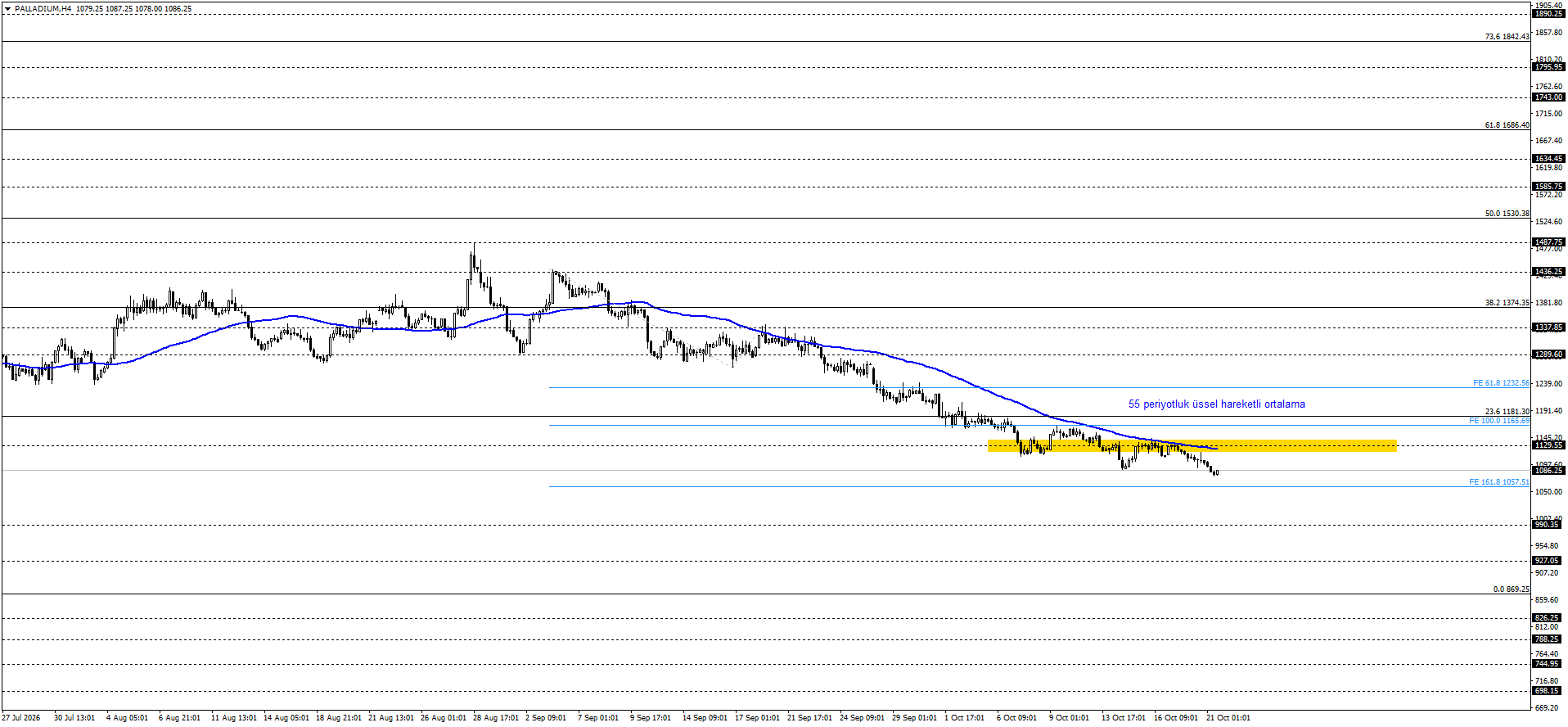Click the 1436.25 price level tag

click(1548, 272)
